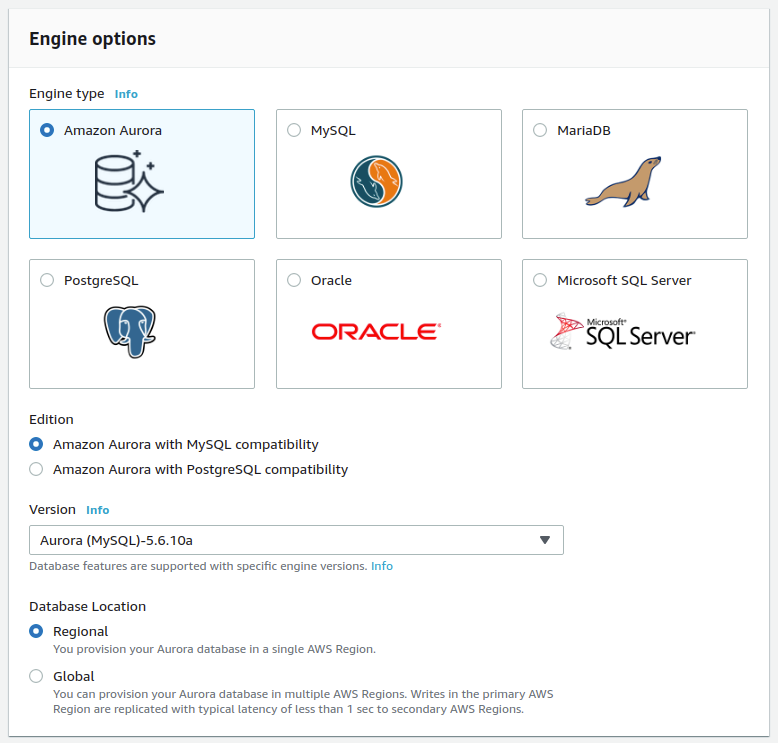
Task: Click the 'Engine options' heading
Action: [92, 39]
